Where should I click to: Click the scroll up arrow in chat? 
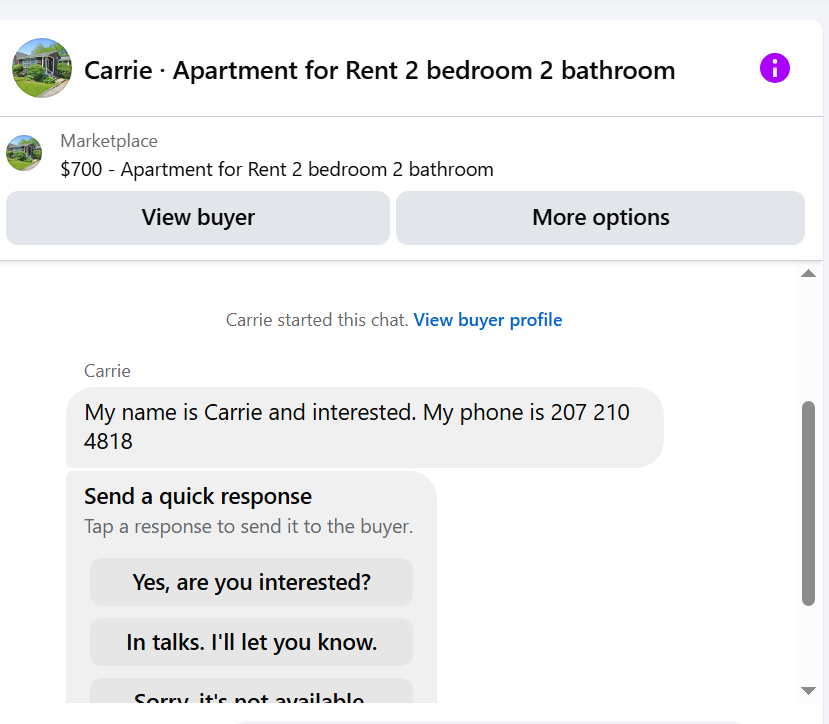coord(808,273)
